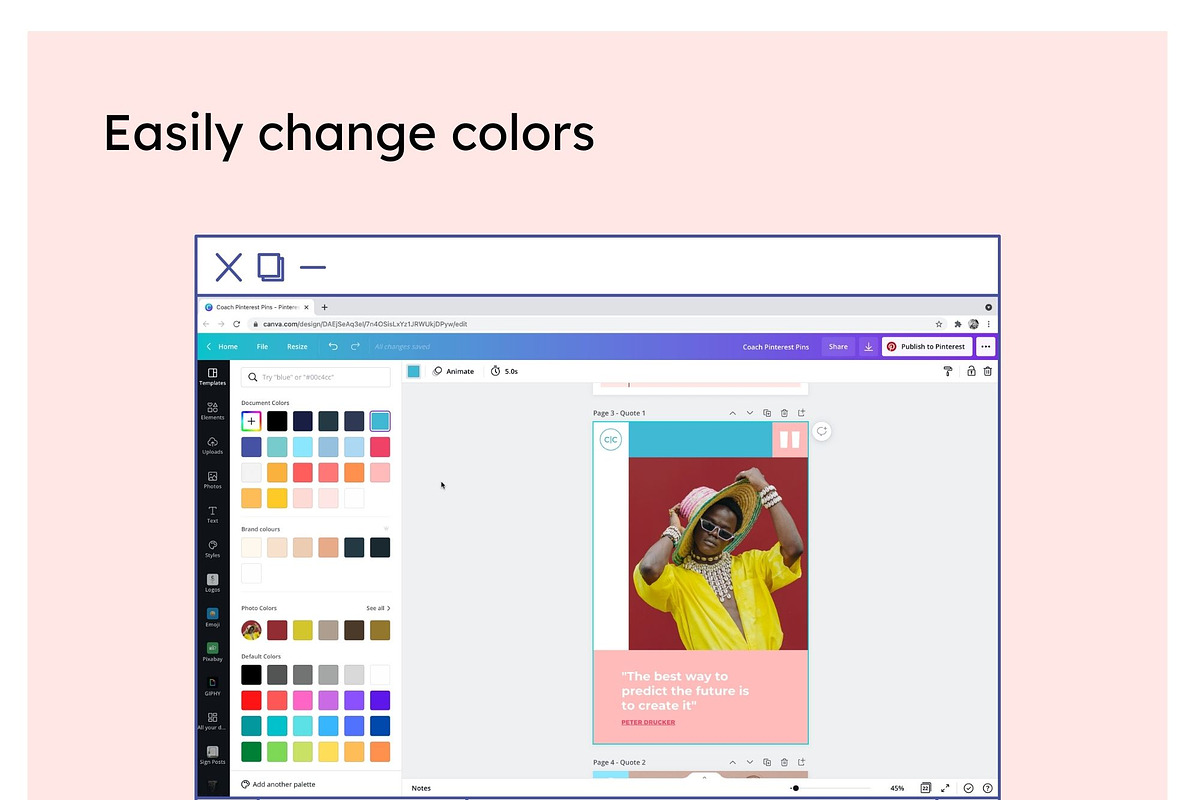Open the All your designs folder
This screenshot has width=1200, height=800.
click(x=212, y=721)
